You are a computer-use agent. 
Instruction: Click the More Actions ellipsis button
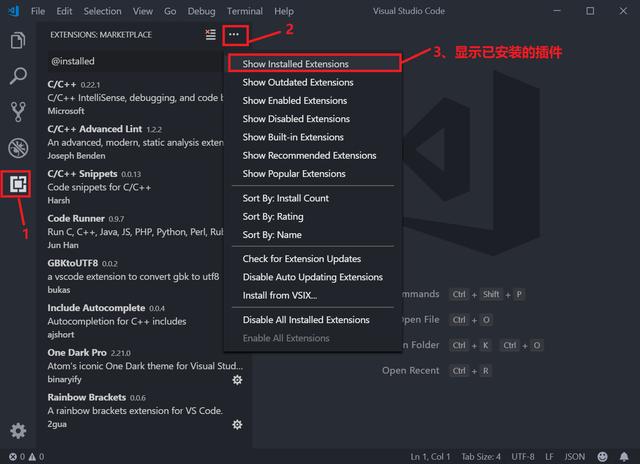(234, 35)
